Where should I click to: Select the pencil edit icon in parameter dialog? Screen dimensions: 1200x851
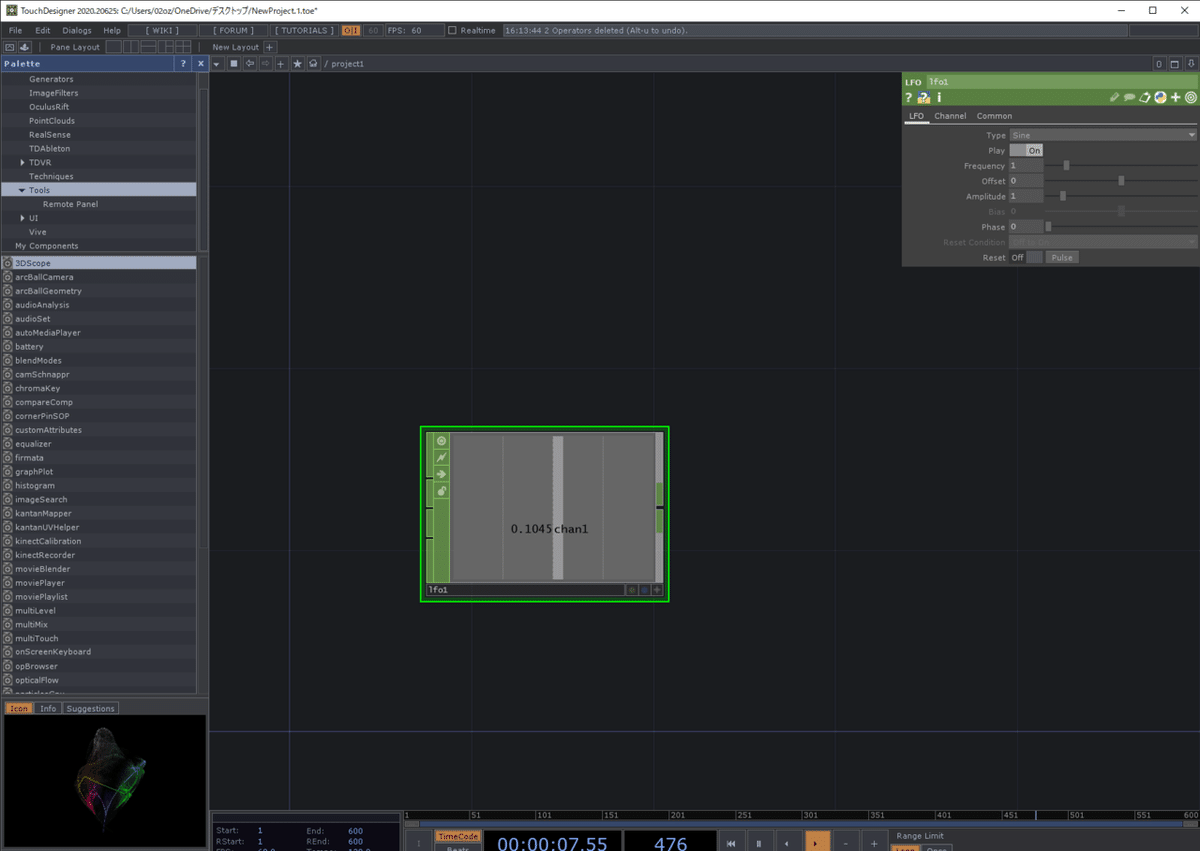click(x=1113, y=97)
